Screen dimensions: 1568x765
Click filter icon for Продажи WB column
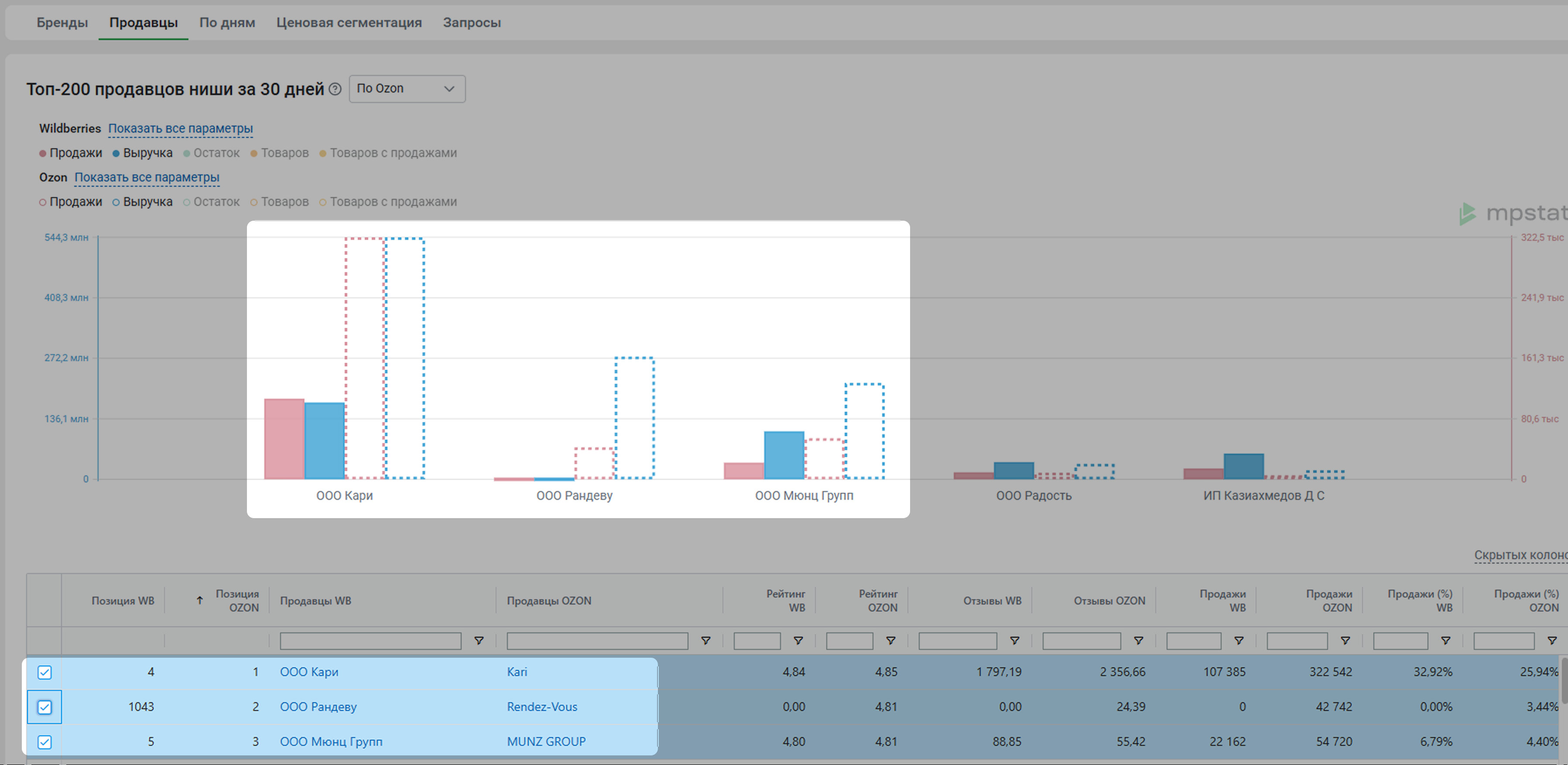pyautogui.click(x=1239, y=640)
